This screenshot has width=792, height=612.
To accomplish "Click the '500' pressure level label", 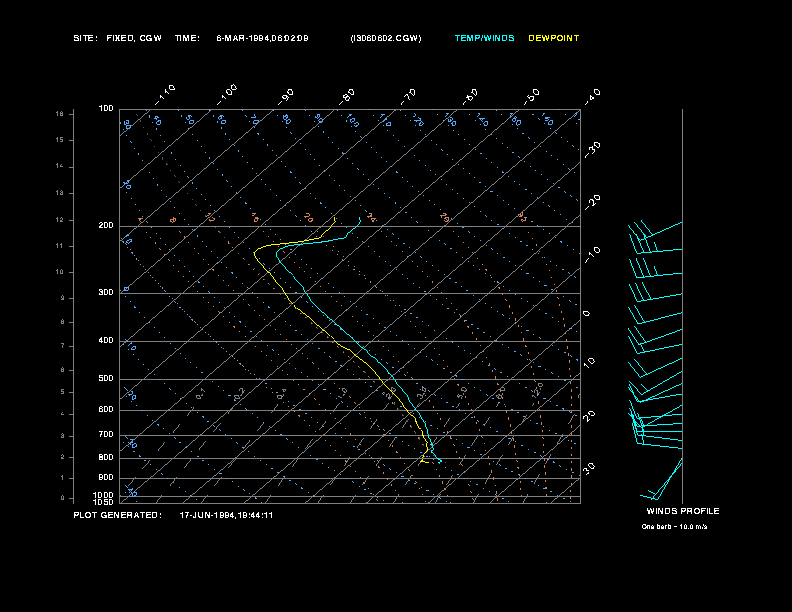I will 106,378.
